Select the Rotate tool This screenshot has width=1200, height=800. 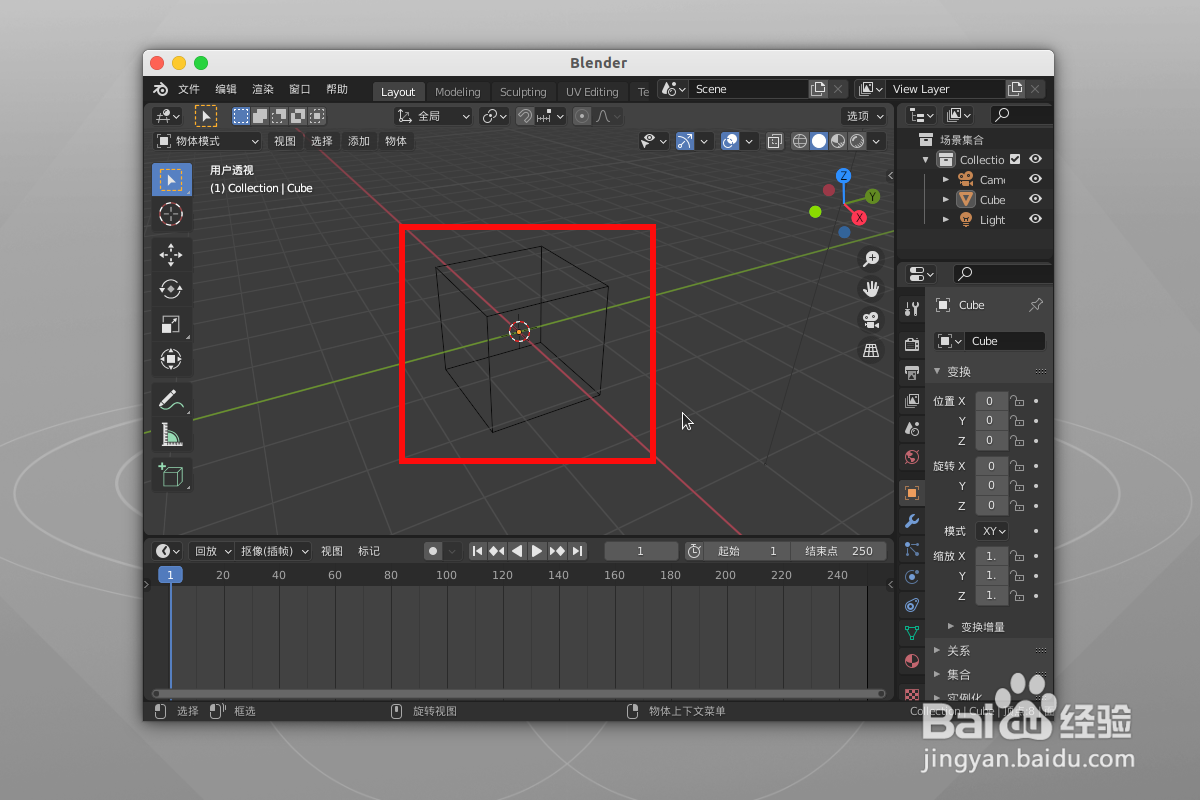point(171,289)
